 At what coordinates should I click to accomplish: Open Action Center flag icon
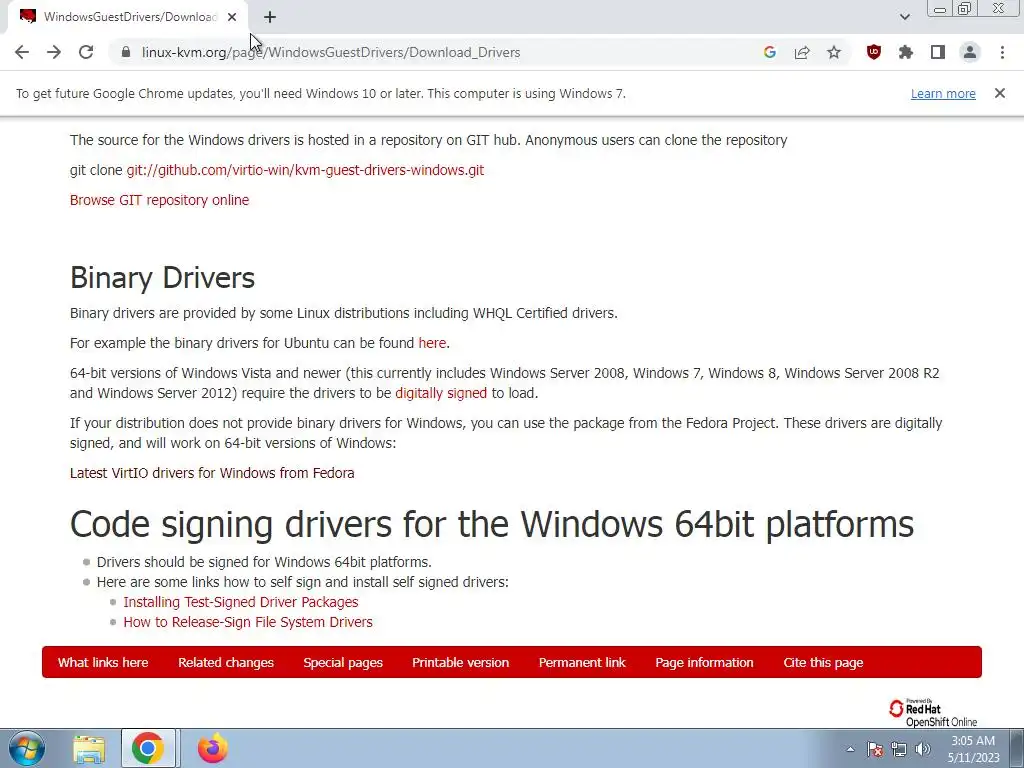pos(875,749)
